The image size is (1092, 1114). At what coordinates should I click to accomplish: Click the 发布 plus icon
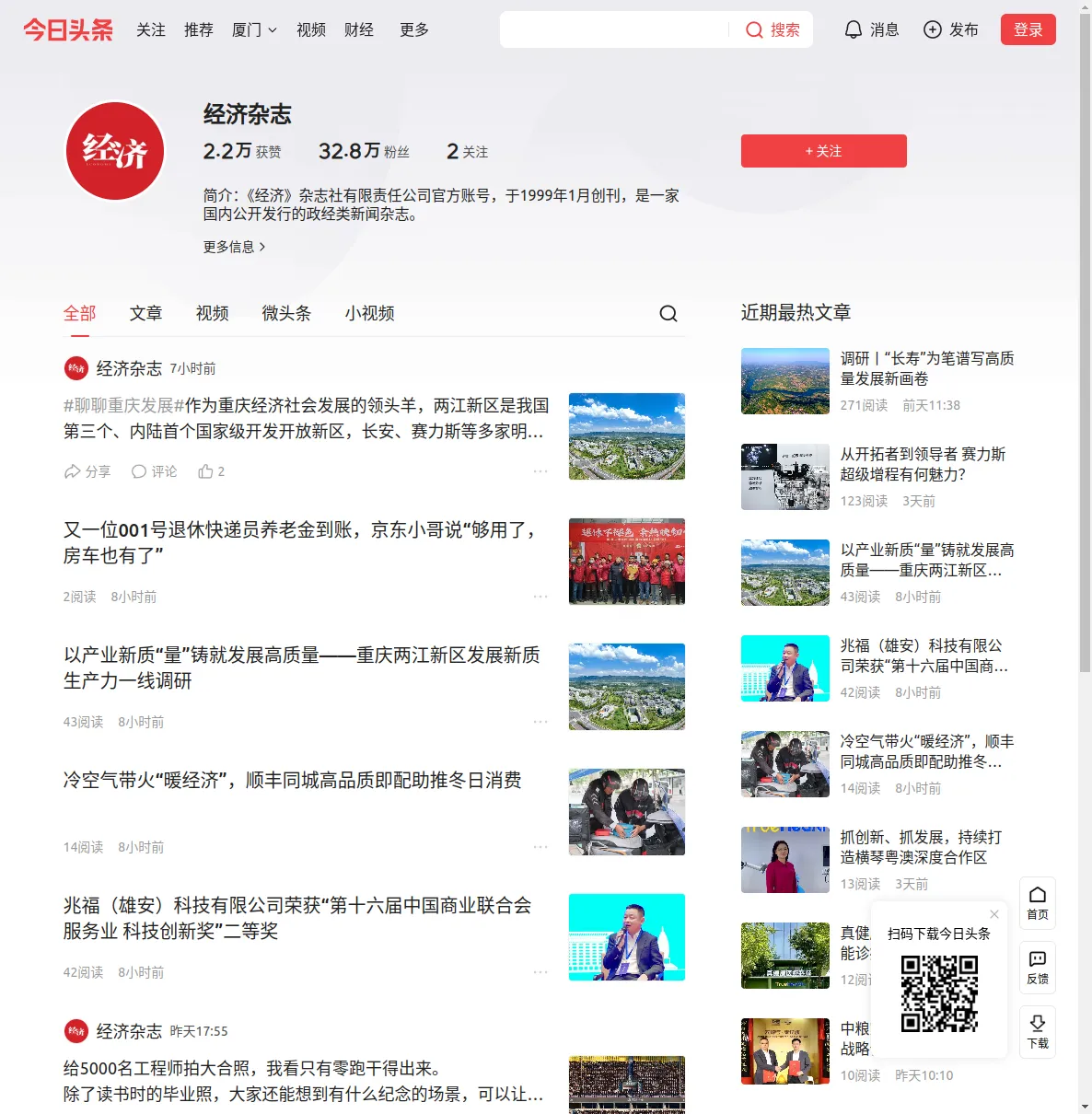933,30
